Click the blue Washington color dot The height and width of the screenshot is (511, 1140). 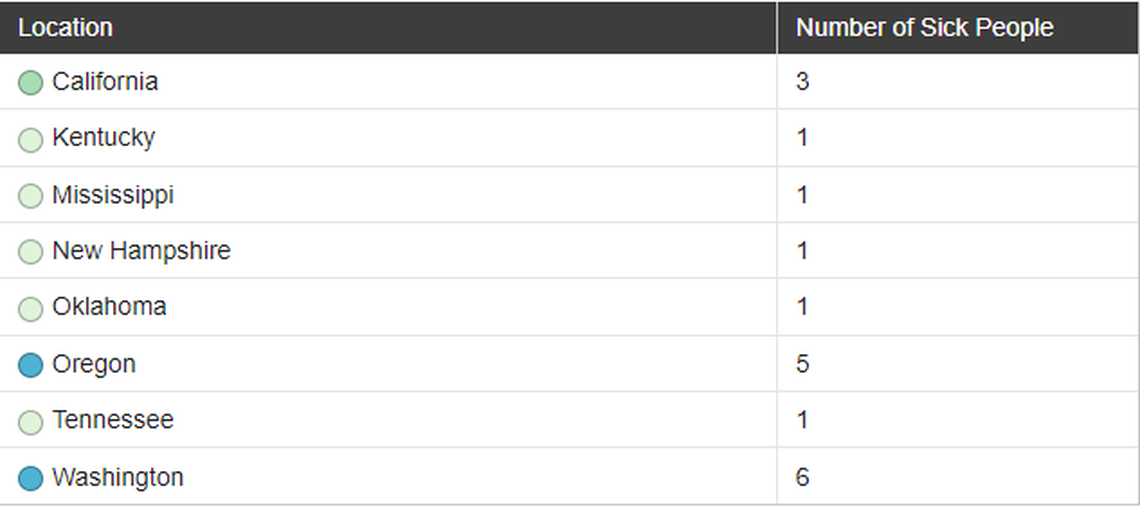click(x=31, y=478)
